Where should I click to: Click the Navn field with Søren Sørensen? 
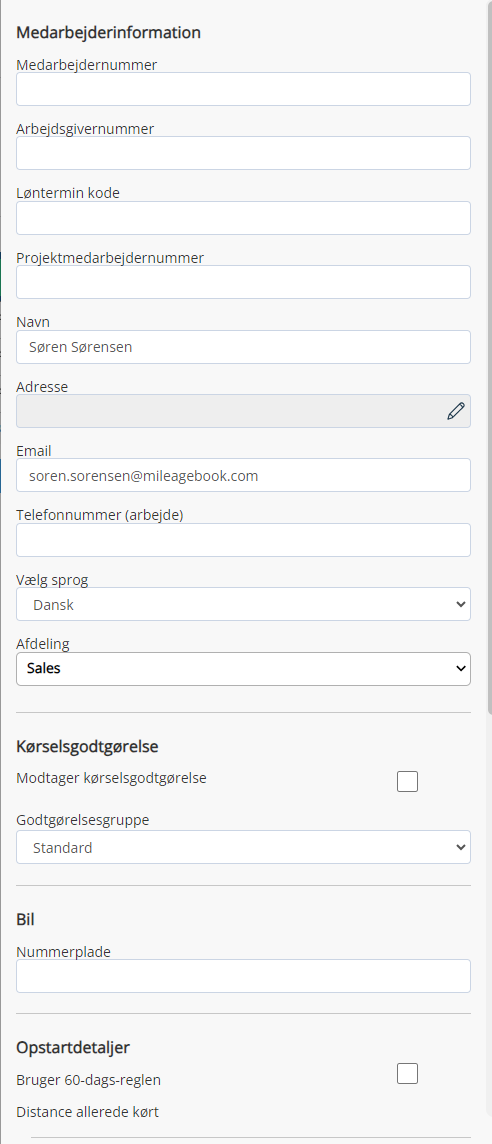(x=243, y=347)
